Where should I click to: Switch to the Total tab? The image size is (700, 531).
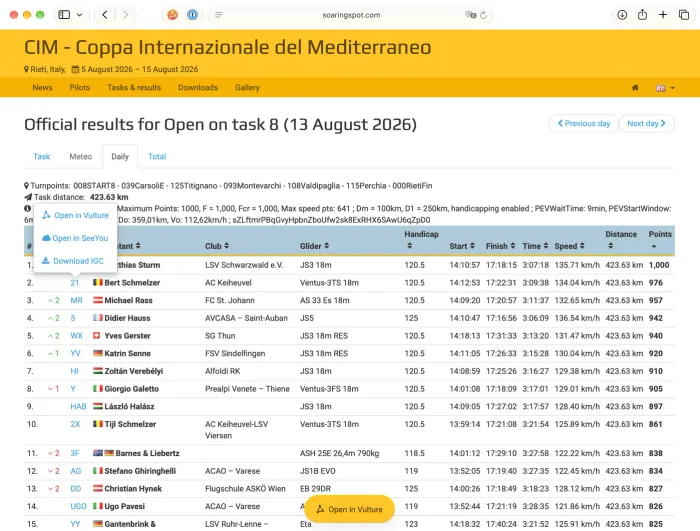[x=157, y=156]
